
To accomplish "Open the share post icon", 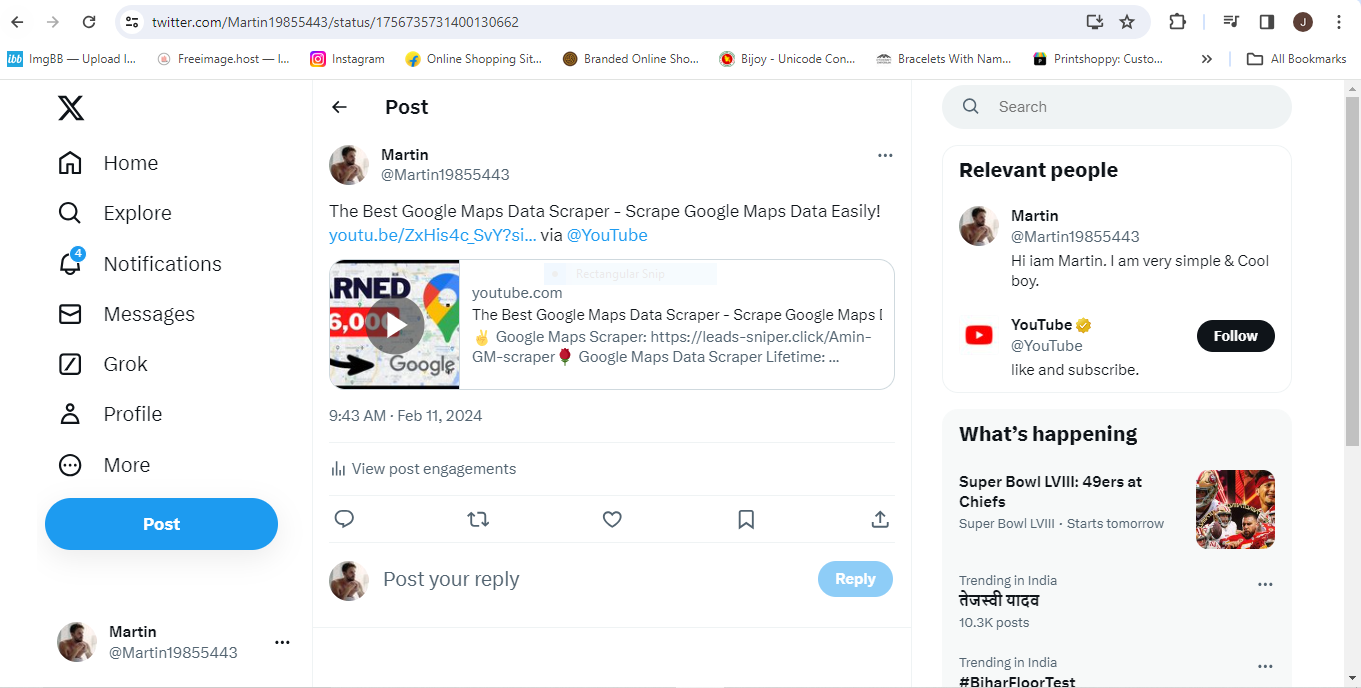I will (x=880, y=519).
